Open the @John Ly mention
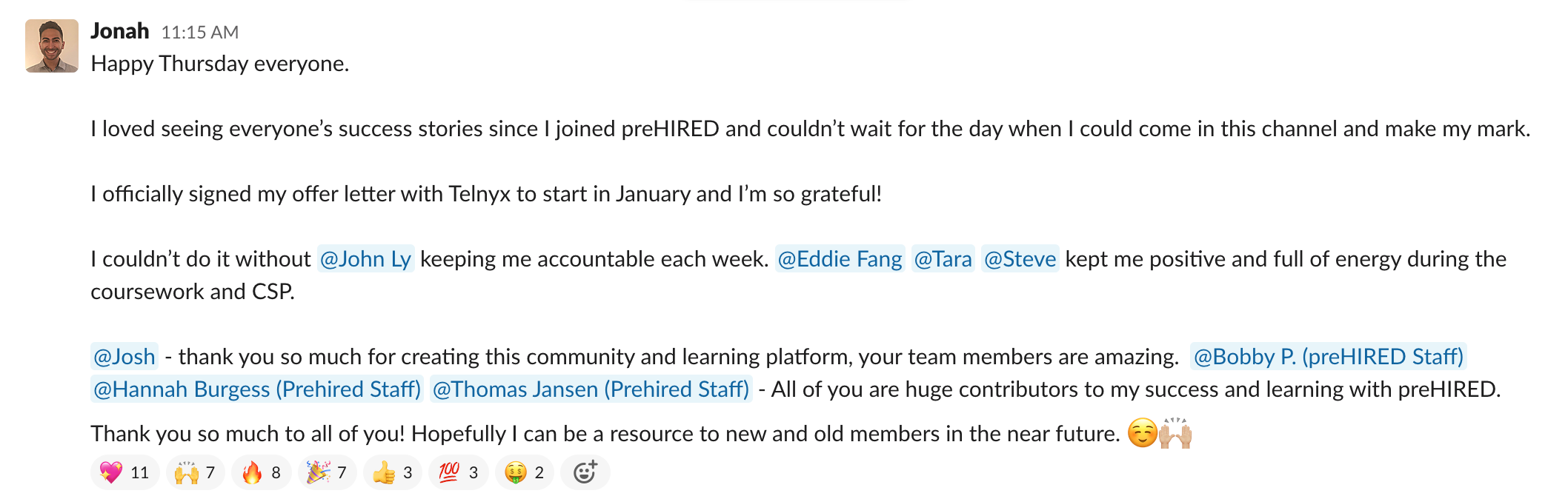Screen dimensions: 1568x499 click(x=365, y=259)
